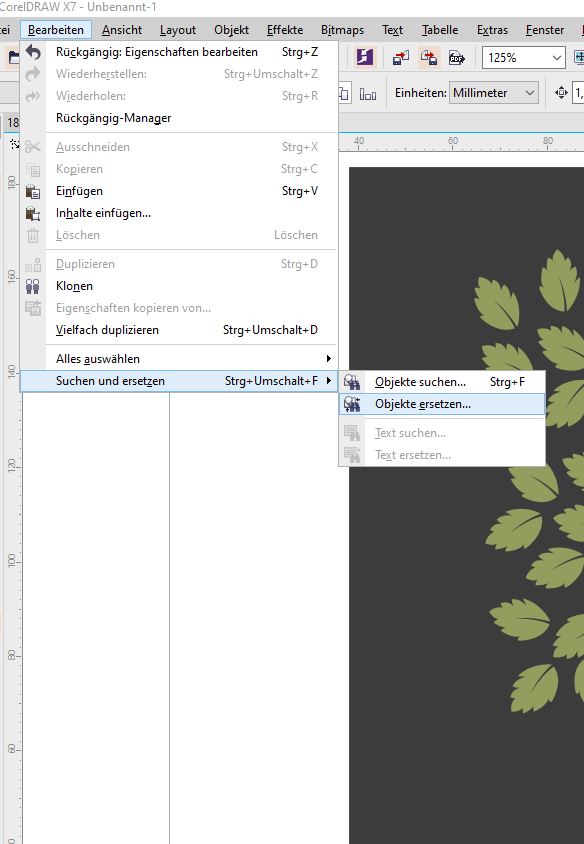This screenshot has width=584, height=844.
Task: Click the nudge offset icon next to Millimeter
Action: coord(561,93)
